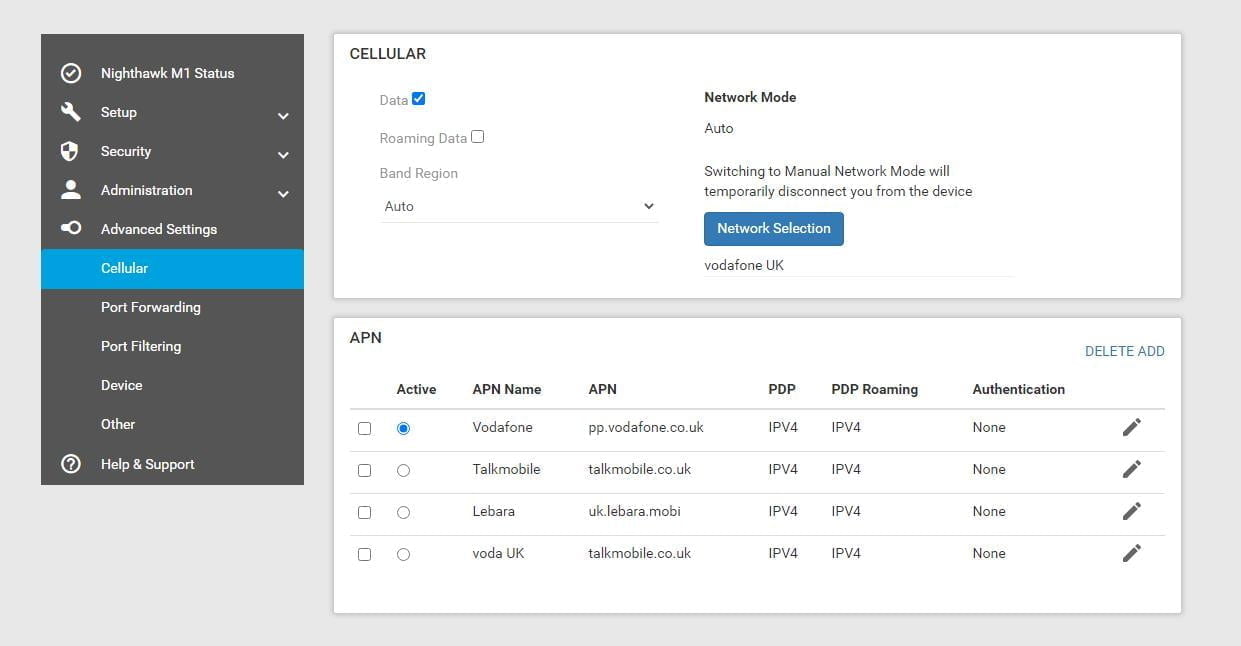This screenshot has height=646, width=1241.
Task: Open editor for voda UK APN
Action: click(x=1131, y=554)
